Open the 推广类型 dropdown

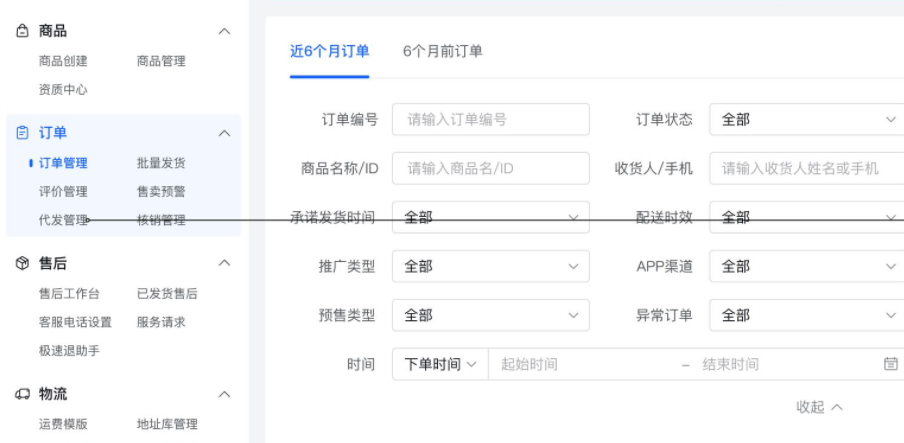click(x=491, y=266)
